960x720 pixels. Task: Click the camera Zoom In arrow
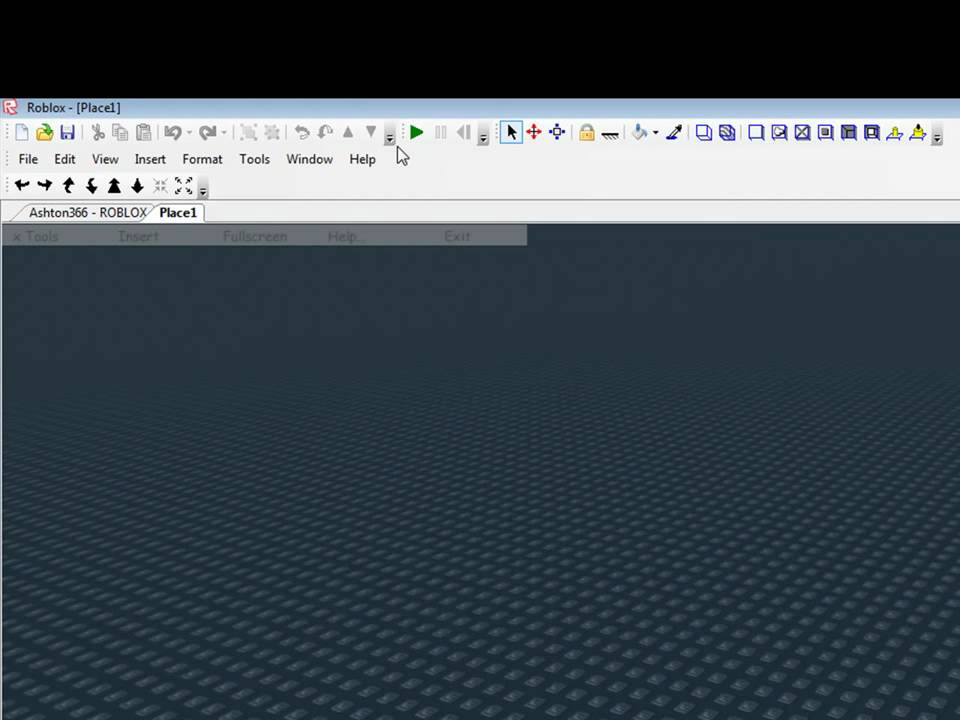pyautogui.click(x=114, y=186)
